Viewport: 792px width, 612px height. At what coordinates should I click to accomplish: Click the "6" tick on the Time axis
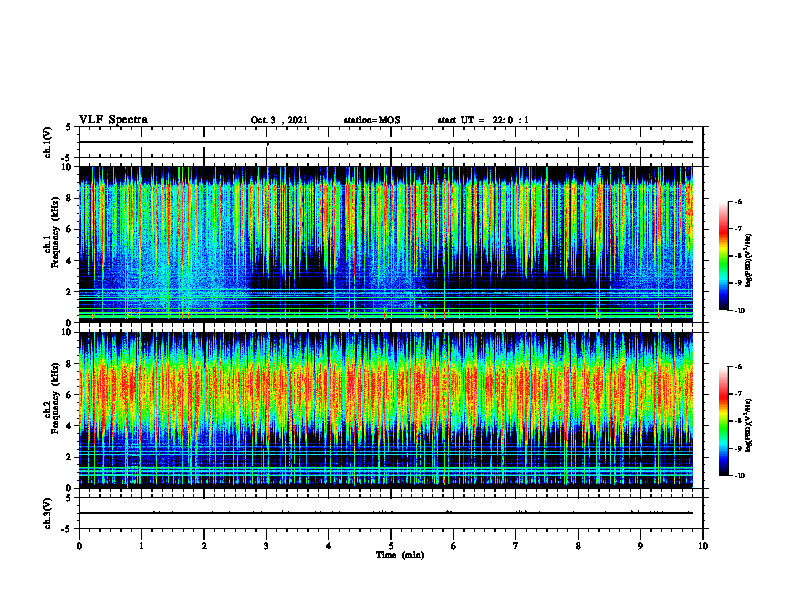click(x=454, y=546)
